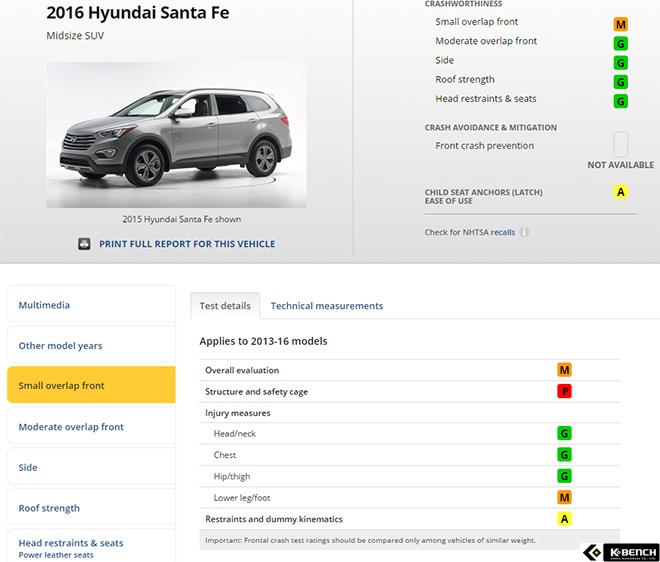660x562 pixels.
Task: Click the Child Seat Anchors (LATCH) Ease of Use heading
Action: coord(484,197)
